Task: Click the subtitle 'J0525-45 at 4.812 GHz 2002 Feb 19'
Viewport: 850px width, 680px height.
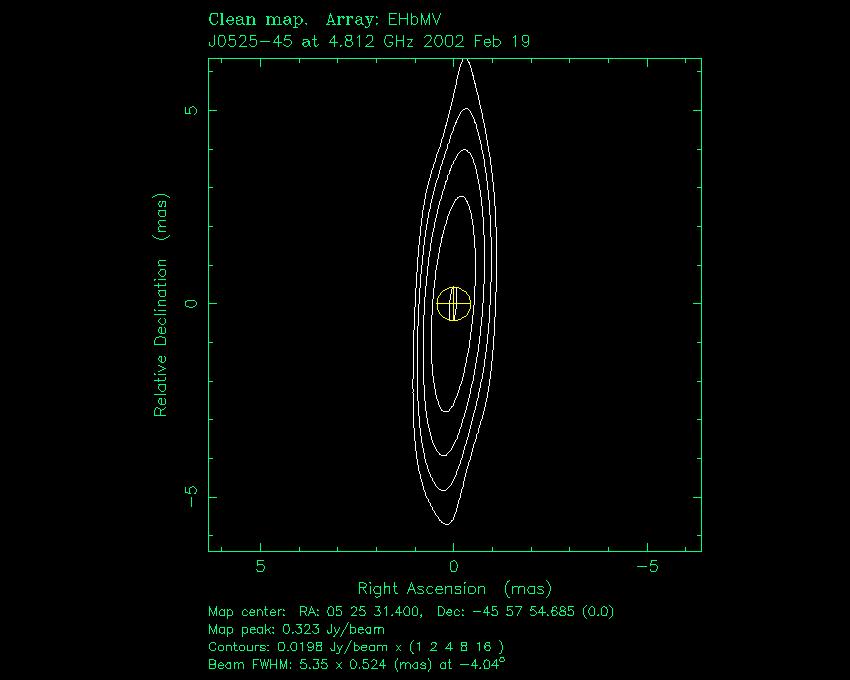Action: click(369, 41)
